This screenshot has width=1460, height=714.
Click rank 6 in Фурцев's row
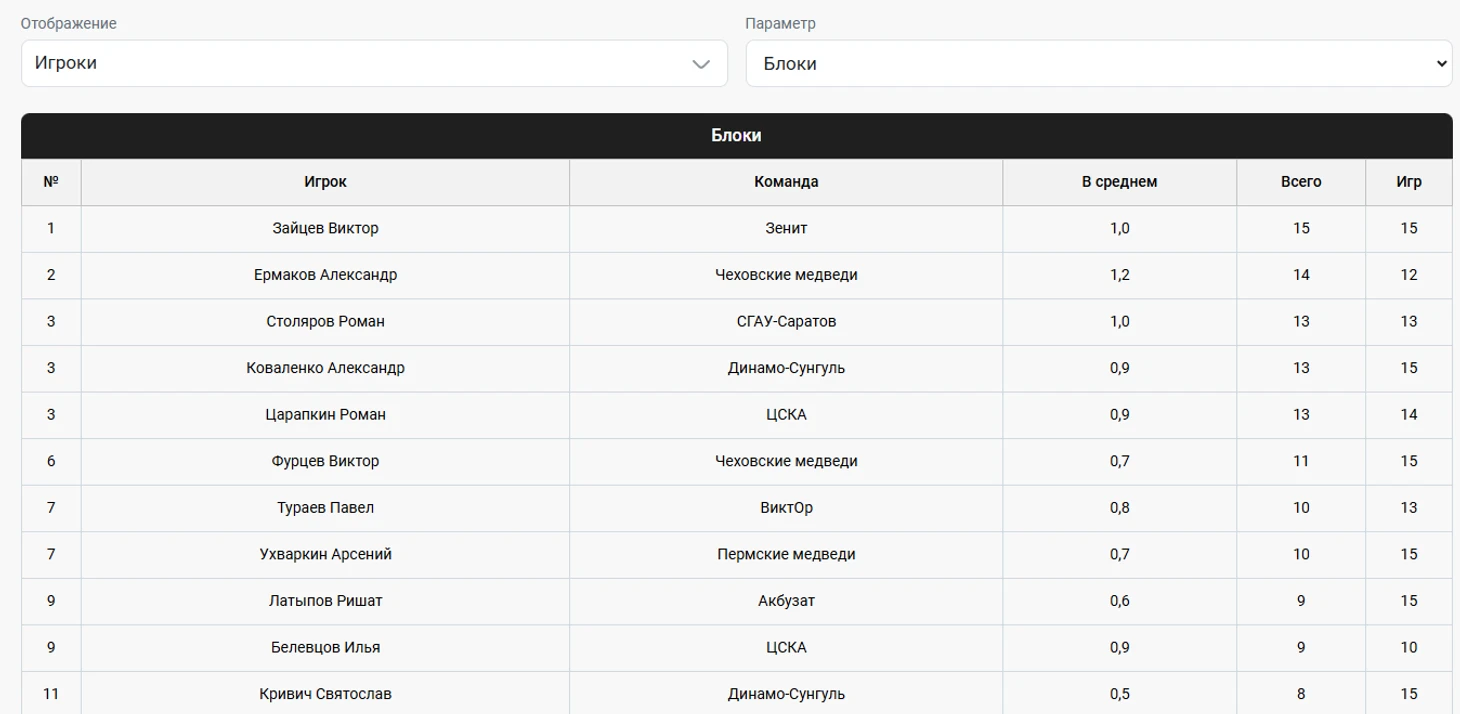tap(51, 461)
